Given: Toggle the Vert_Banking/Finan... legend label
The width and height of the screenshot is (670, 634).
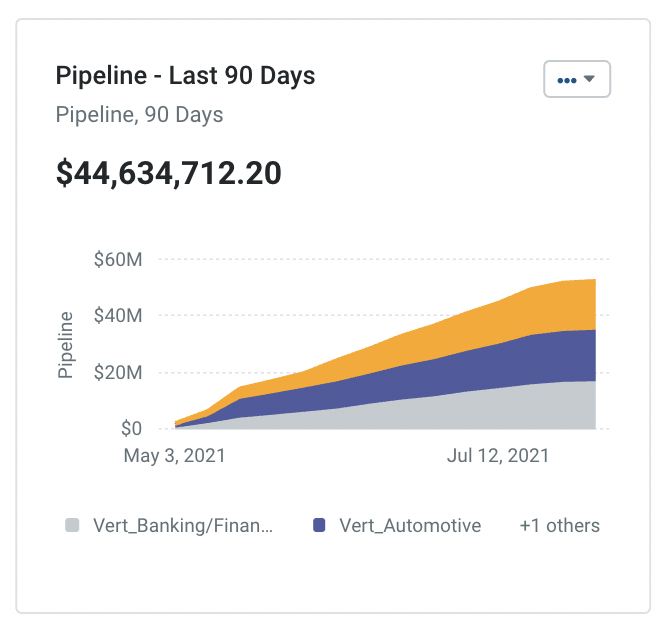Looking at the screenshot, I should [183, 525].
